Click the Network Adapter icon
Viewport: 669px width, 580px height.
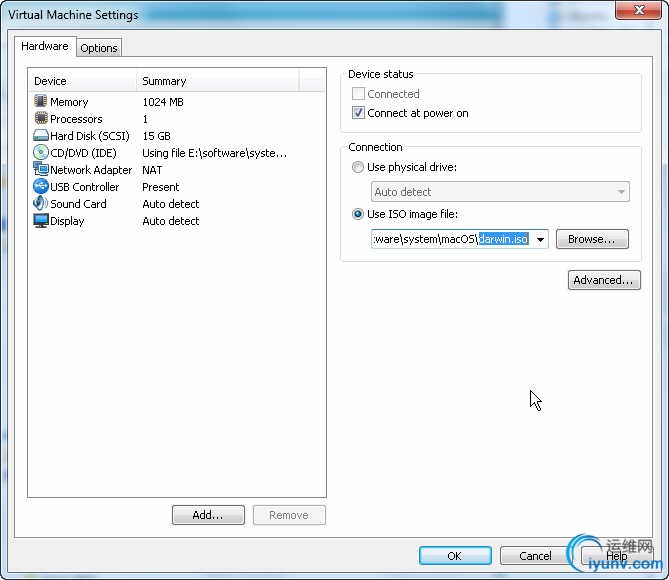point(41,169)
